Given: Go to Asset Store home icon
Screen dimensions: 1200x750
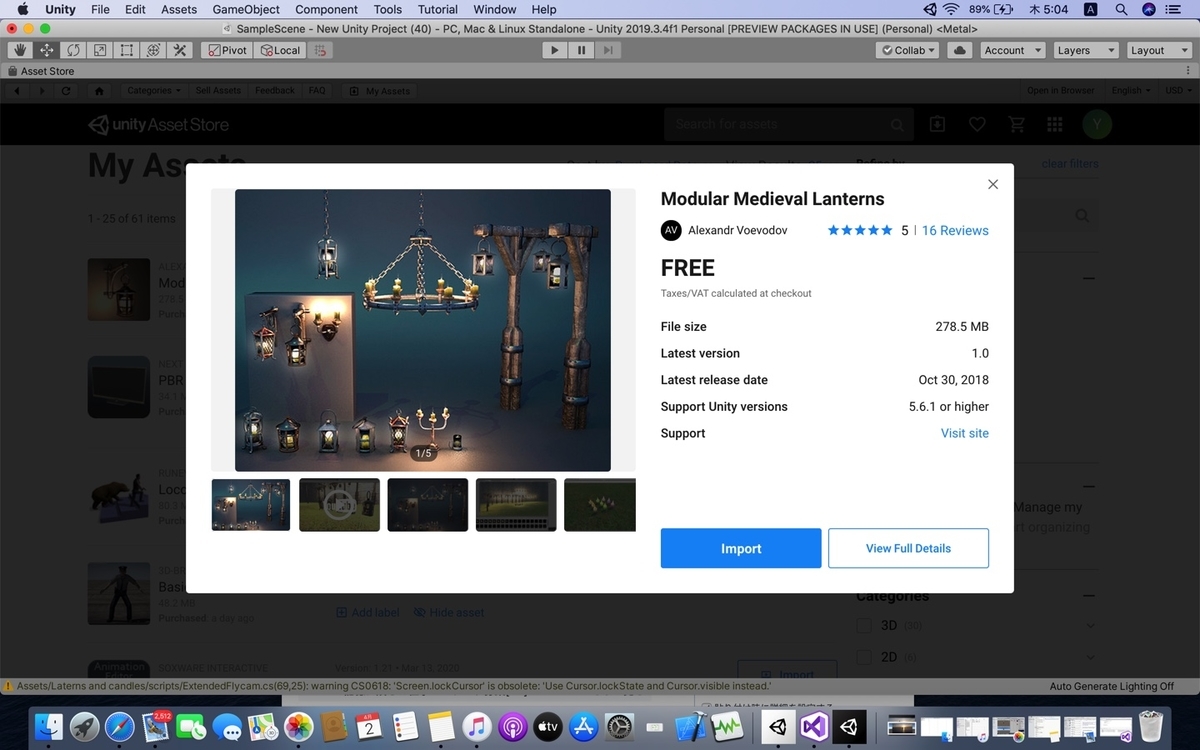Looking at the screenshot, I should click(98, 90).
